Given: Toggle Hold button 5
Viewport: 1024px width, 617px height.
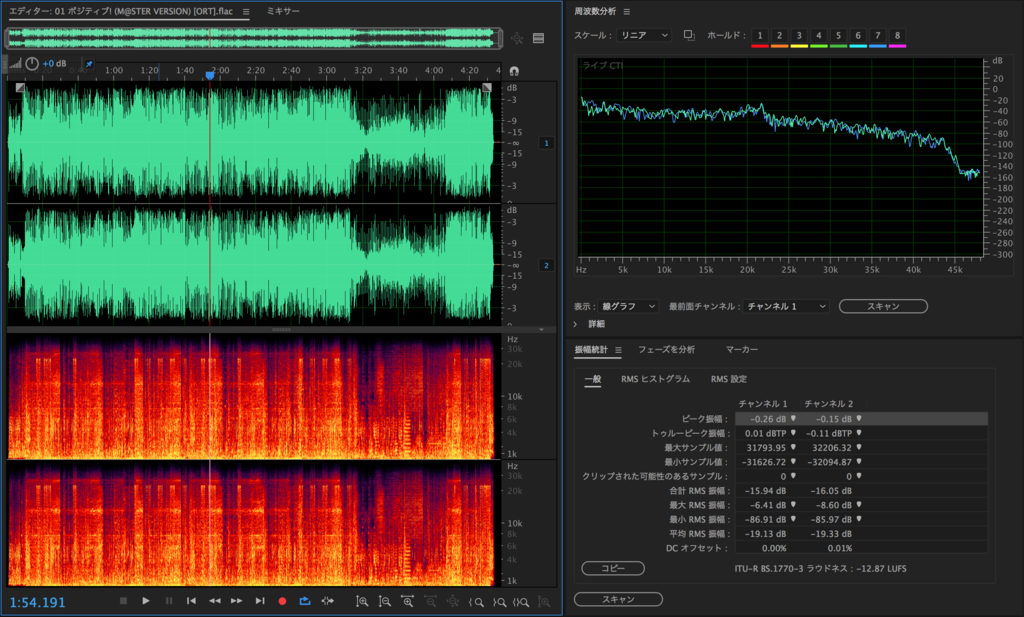Looking at the screenshot, I should pyautogui.click(x=839, y=36).
